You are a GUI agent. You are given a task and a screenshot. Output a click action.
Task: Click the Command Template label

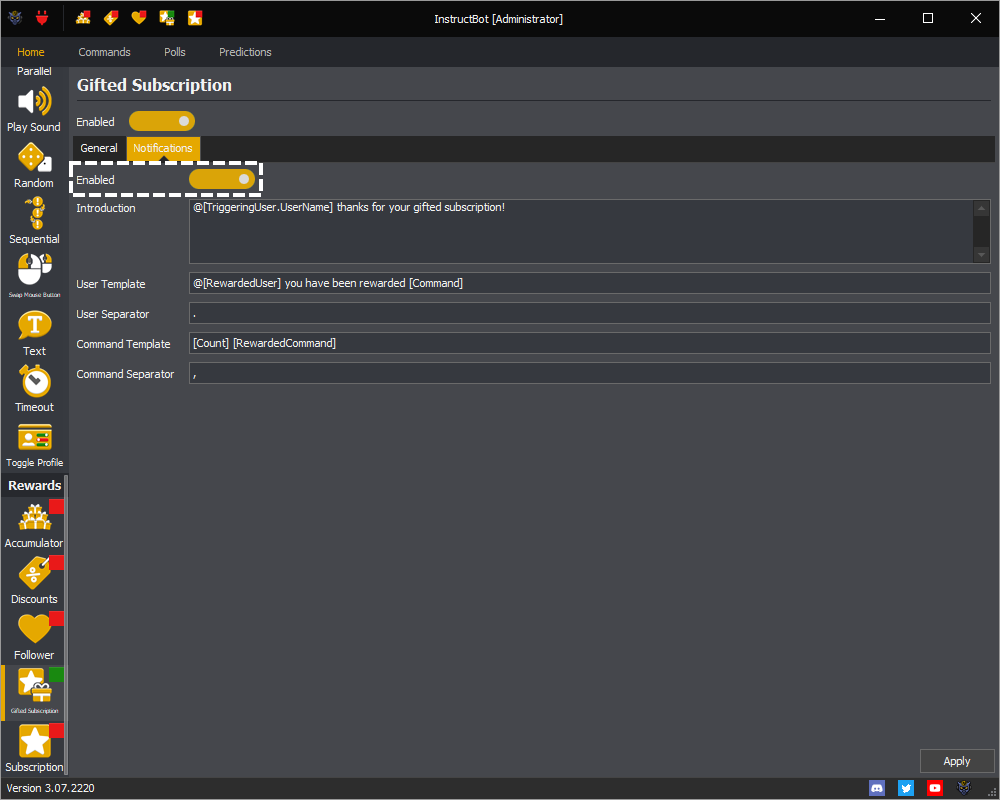point(124,344)
